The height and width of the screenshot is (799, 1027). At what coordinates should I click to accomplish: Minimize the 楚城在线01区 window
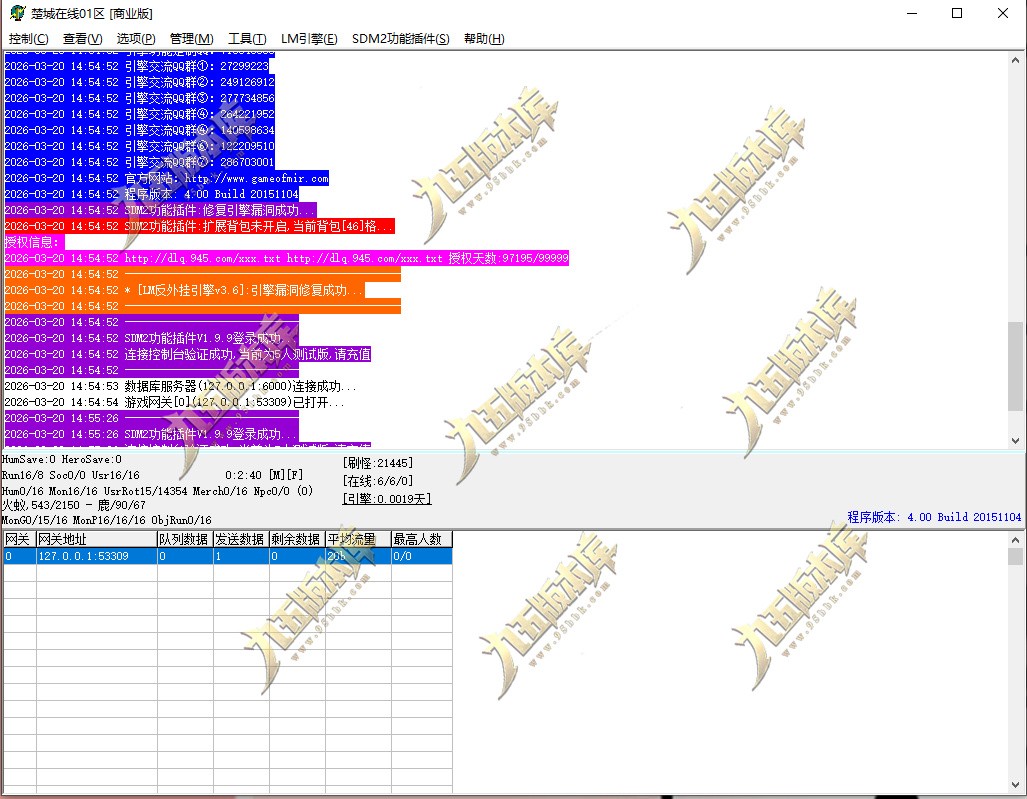click(x=912, y=13)
